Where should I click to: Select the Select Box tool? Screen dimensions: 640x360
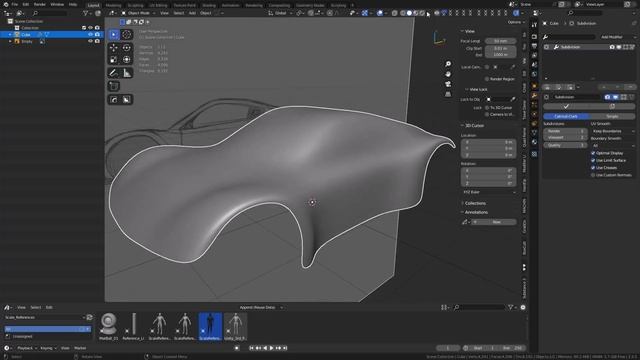point(114,35)
